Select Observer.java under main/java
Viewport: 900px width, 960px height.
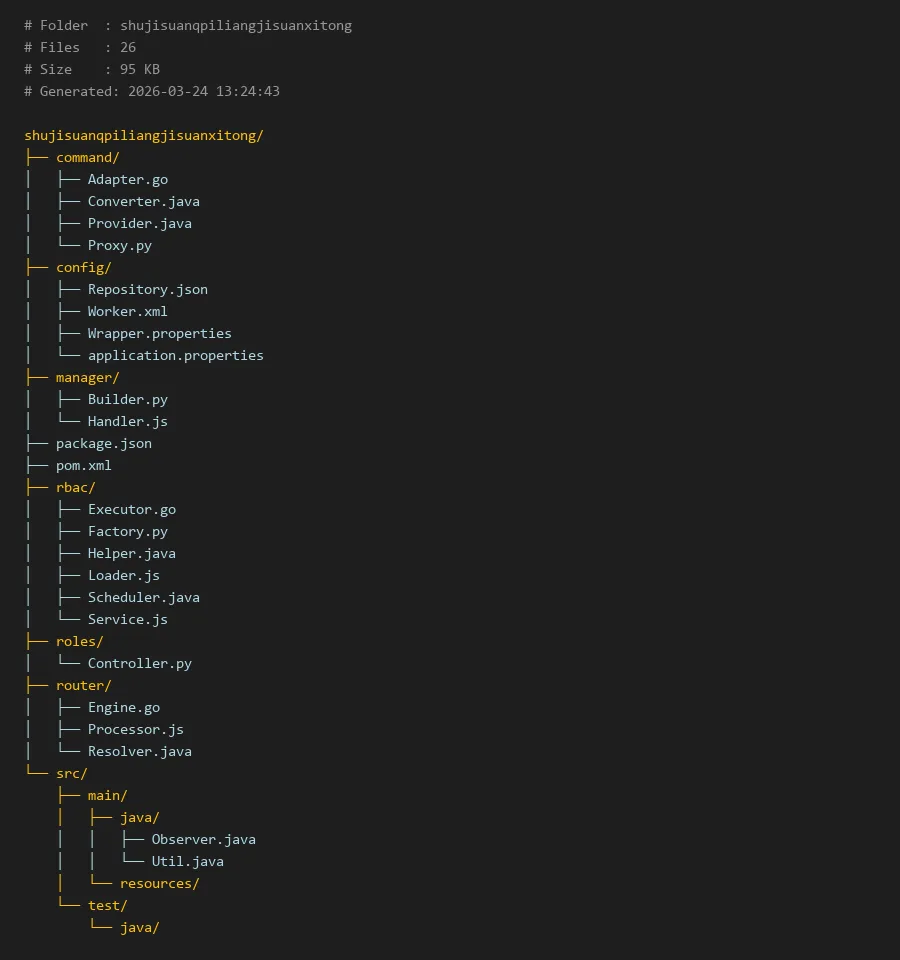click(203, 839)
